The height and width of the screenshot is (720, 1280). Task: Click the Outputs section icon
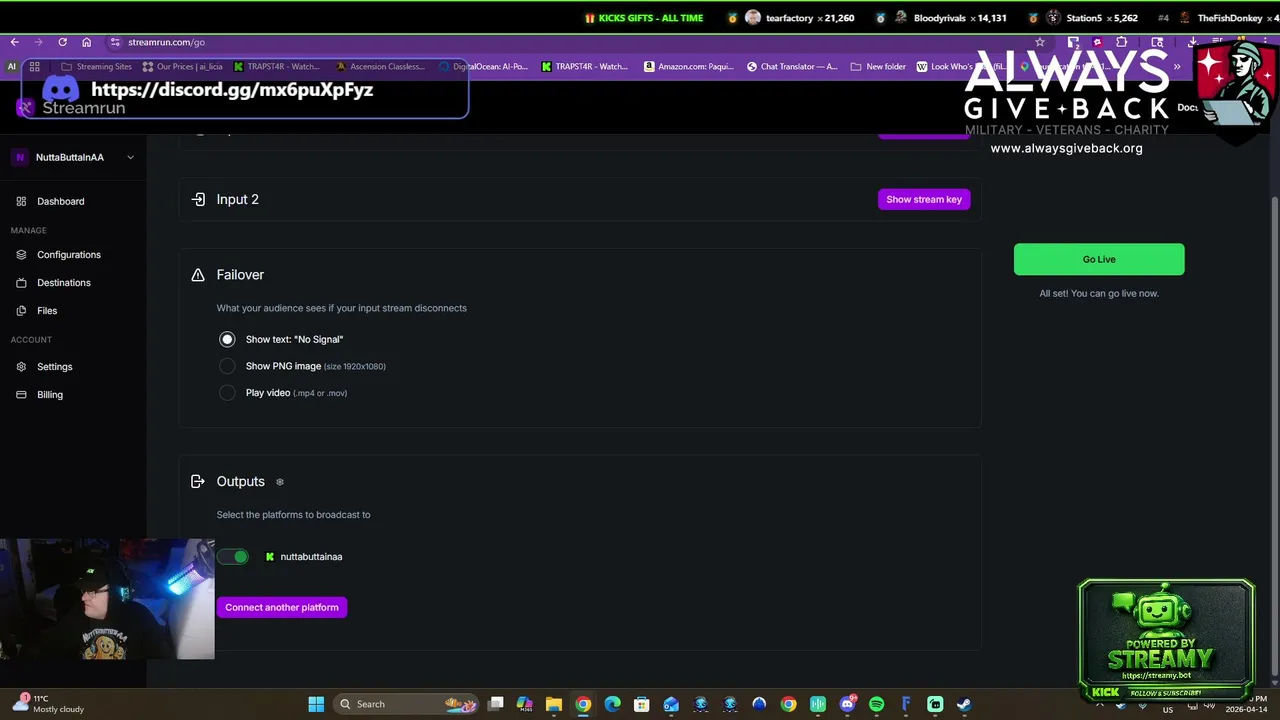[x=198, y=482]
